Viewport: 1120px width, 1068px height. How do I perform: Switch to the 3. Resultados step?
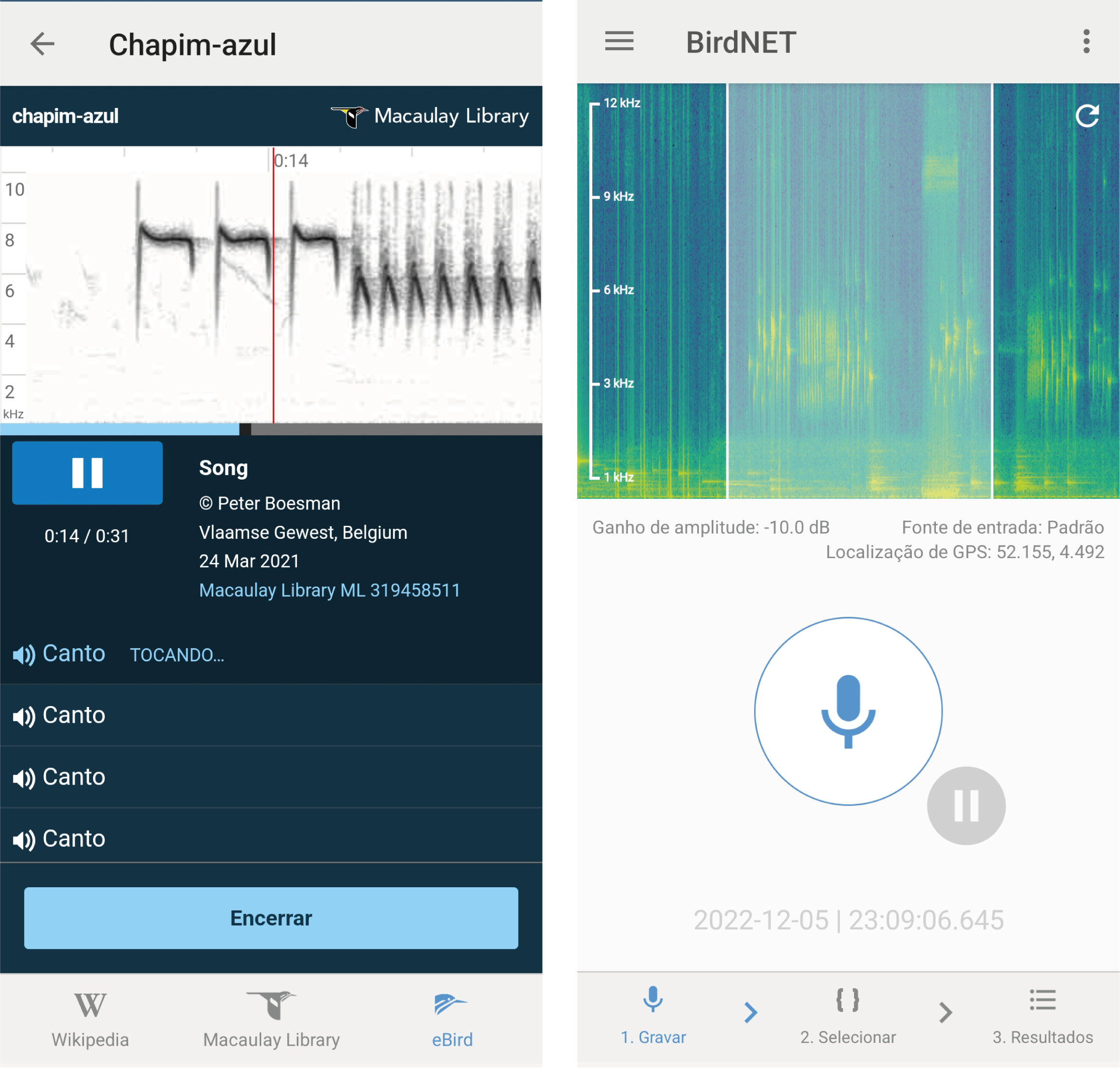tap(1042, 1017)
